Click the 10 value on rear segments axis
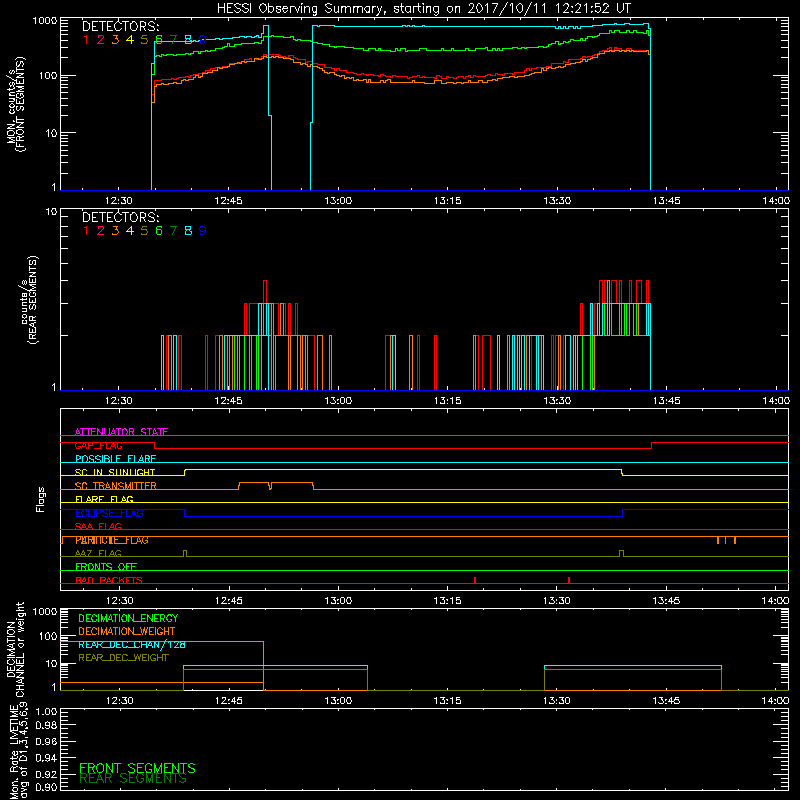This screenshot has width=800, height=800. click(x=51, y=211)
